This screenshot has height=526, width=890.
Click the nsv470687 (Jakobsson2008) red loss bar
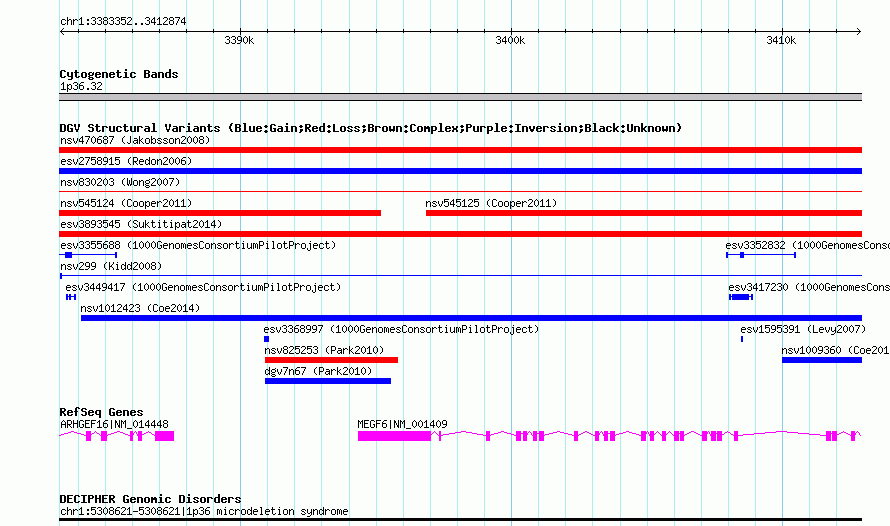point(460,150)
